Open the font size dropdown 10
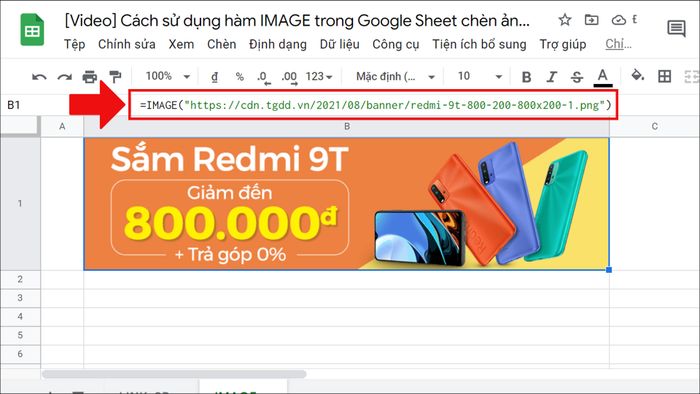The image size is (700, 394). coord(480,77)
